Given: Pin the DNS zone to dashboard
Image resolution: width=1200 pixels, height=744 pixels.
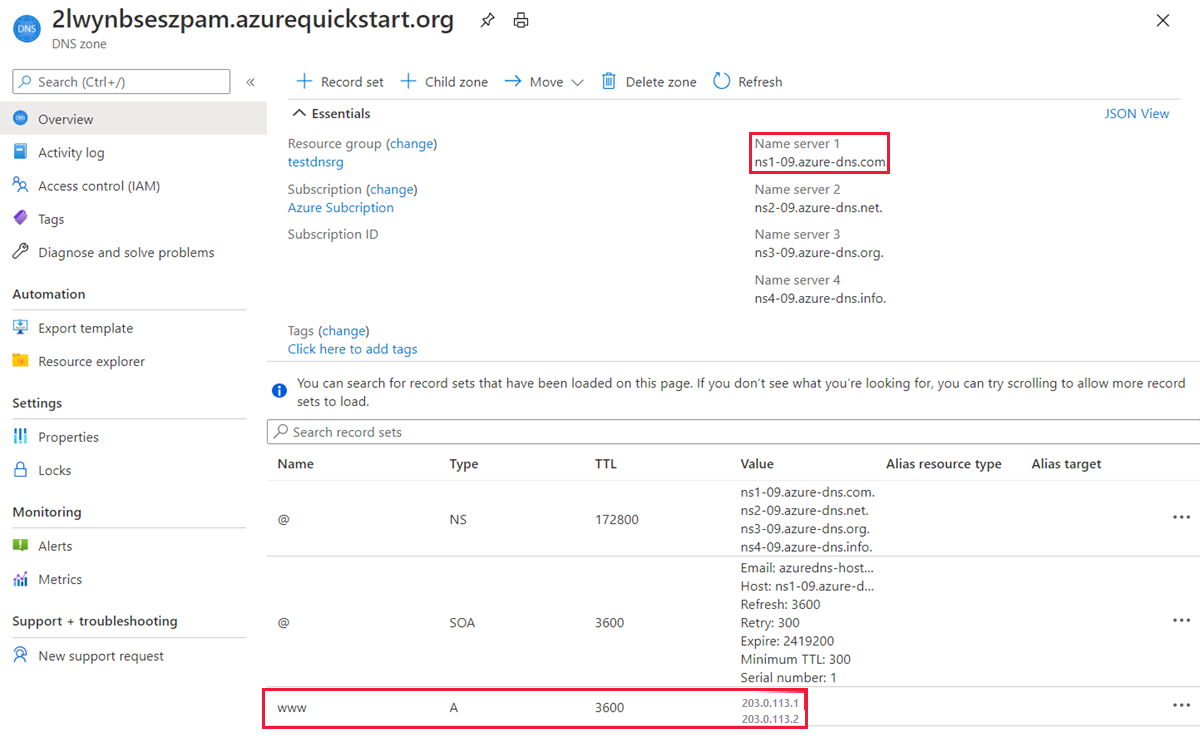Looking at the screenshot, I should point(487,20).
